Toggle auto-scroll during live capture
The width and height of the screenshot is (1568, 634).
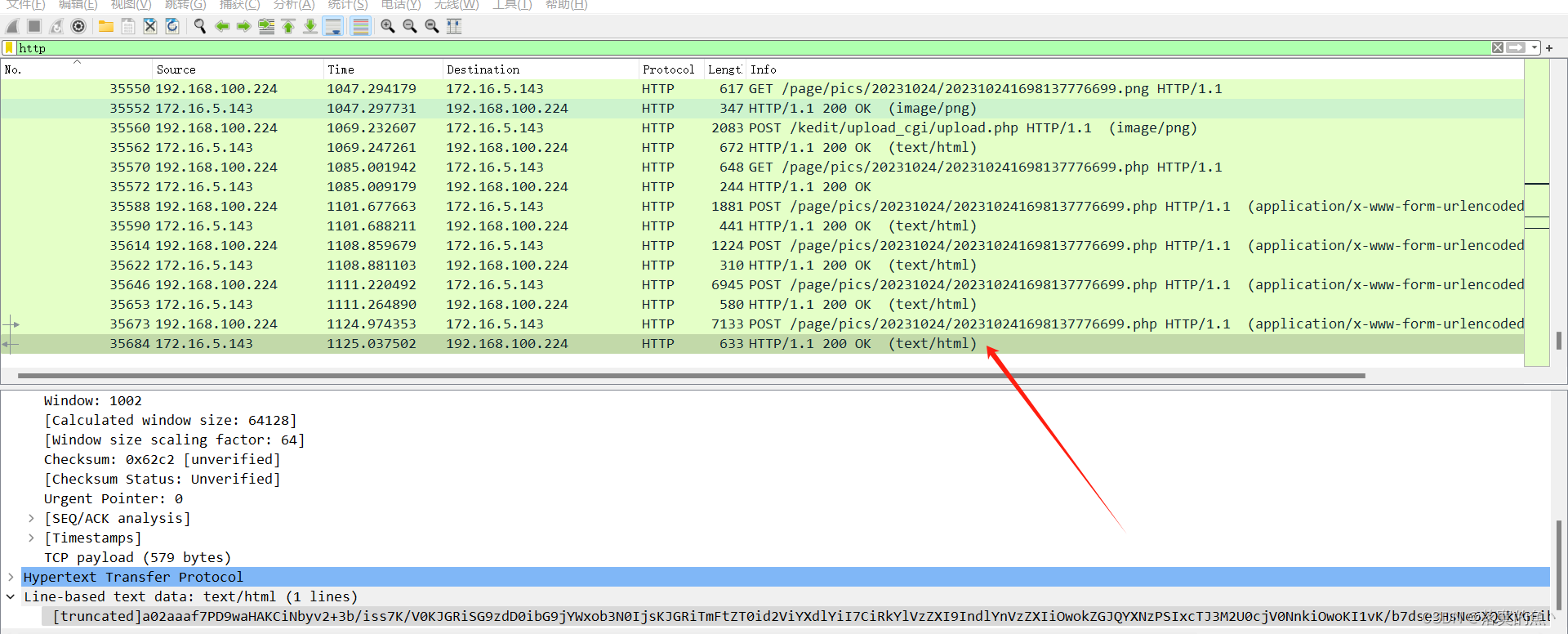333,26
